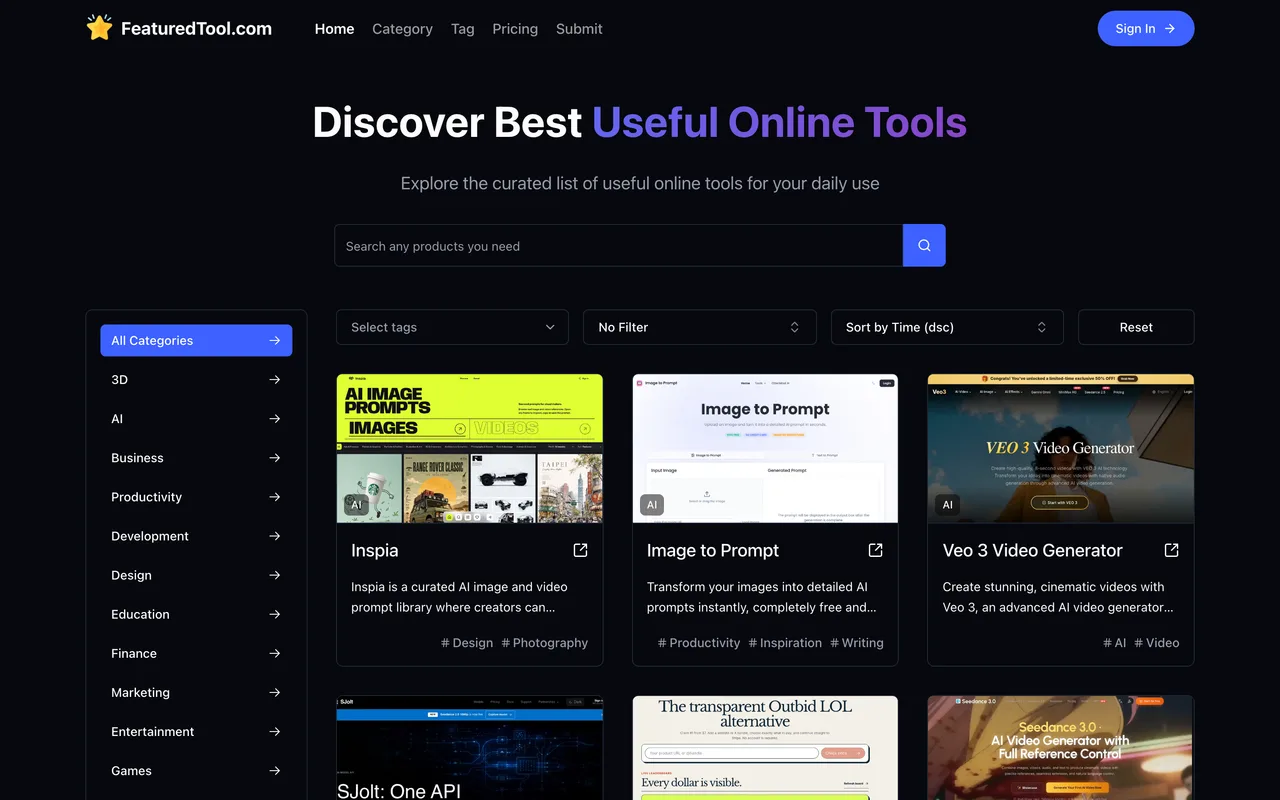Open Sort by Time (dsc) dropdown
This screenshot has height=800, width=1280.
click(x=947, y=327)
